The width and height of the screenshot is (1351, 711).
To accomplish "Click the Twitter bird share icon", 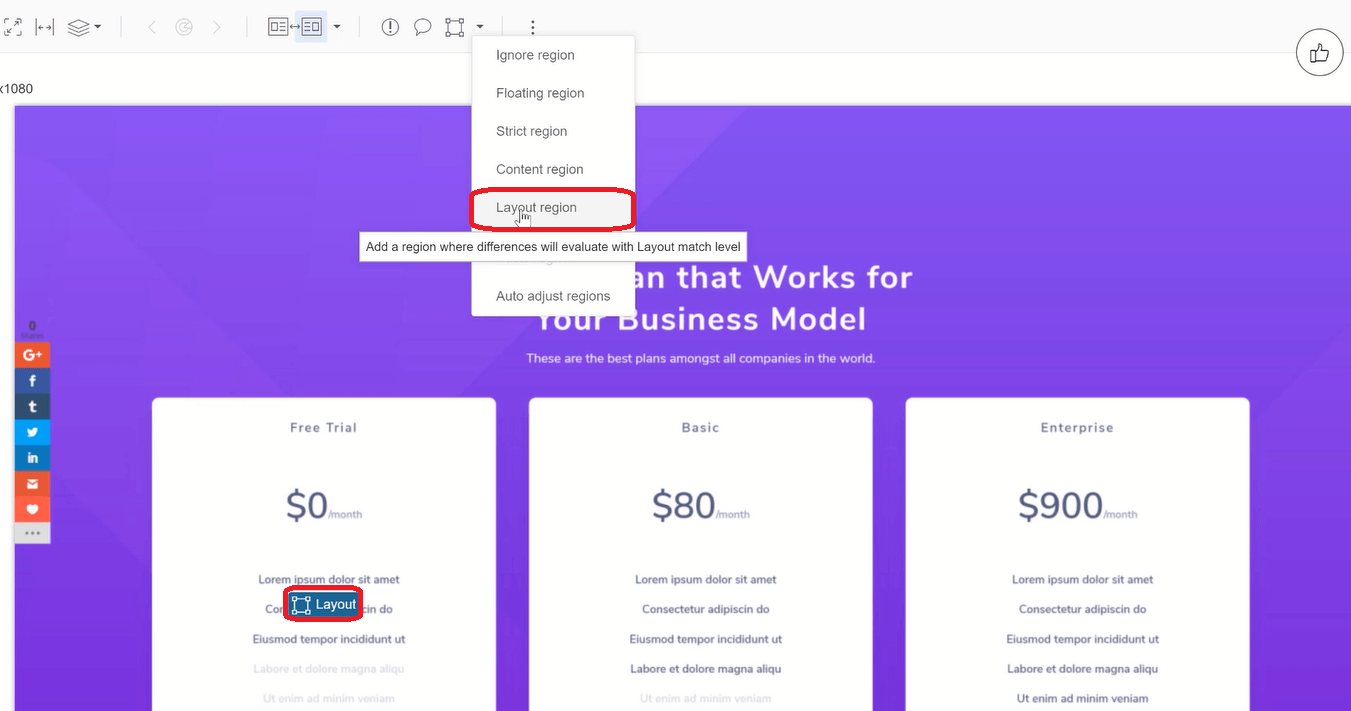I will coord(32,432).
